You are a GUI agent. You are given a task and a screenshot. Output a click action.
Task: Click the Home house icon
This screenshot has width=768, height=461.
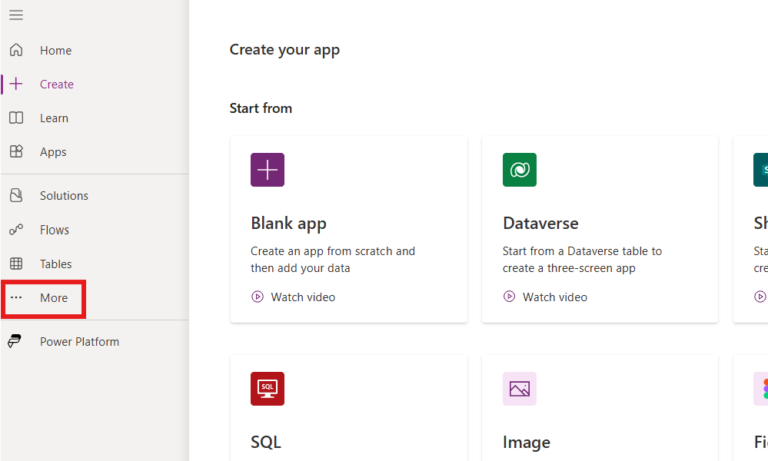point(16,50)
